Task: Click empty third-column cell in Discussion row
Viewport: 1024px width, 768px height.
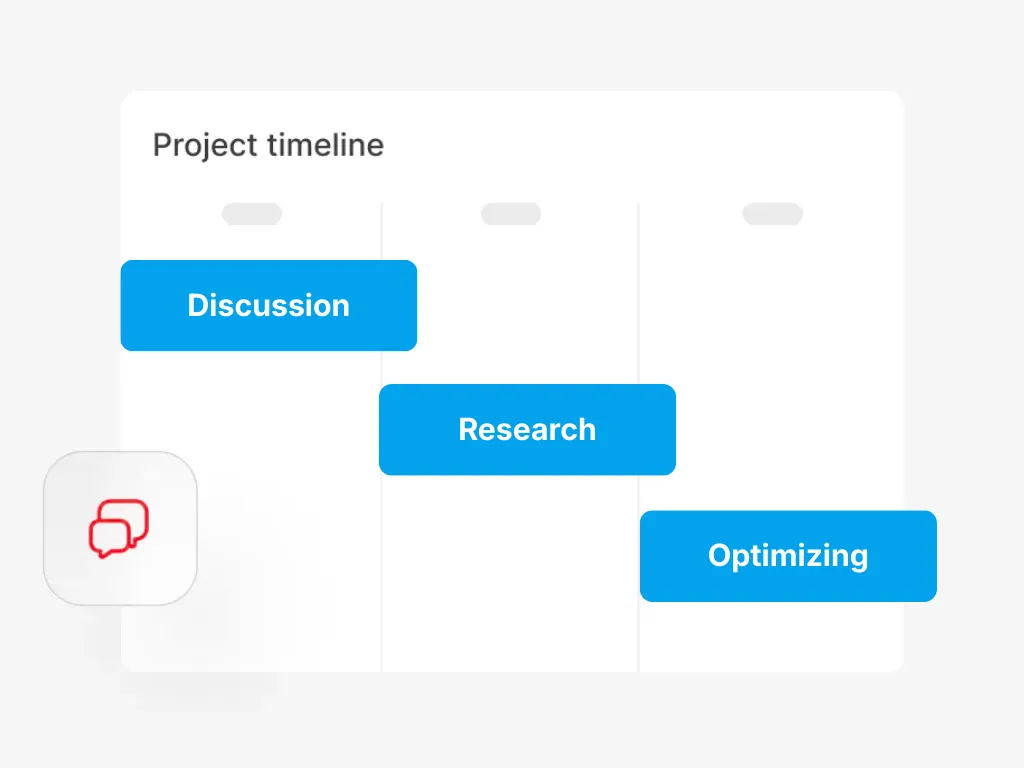Action: pos(771,306)
